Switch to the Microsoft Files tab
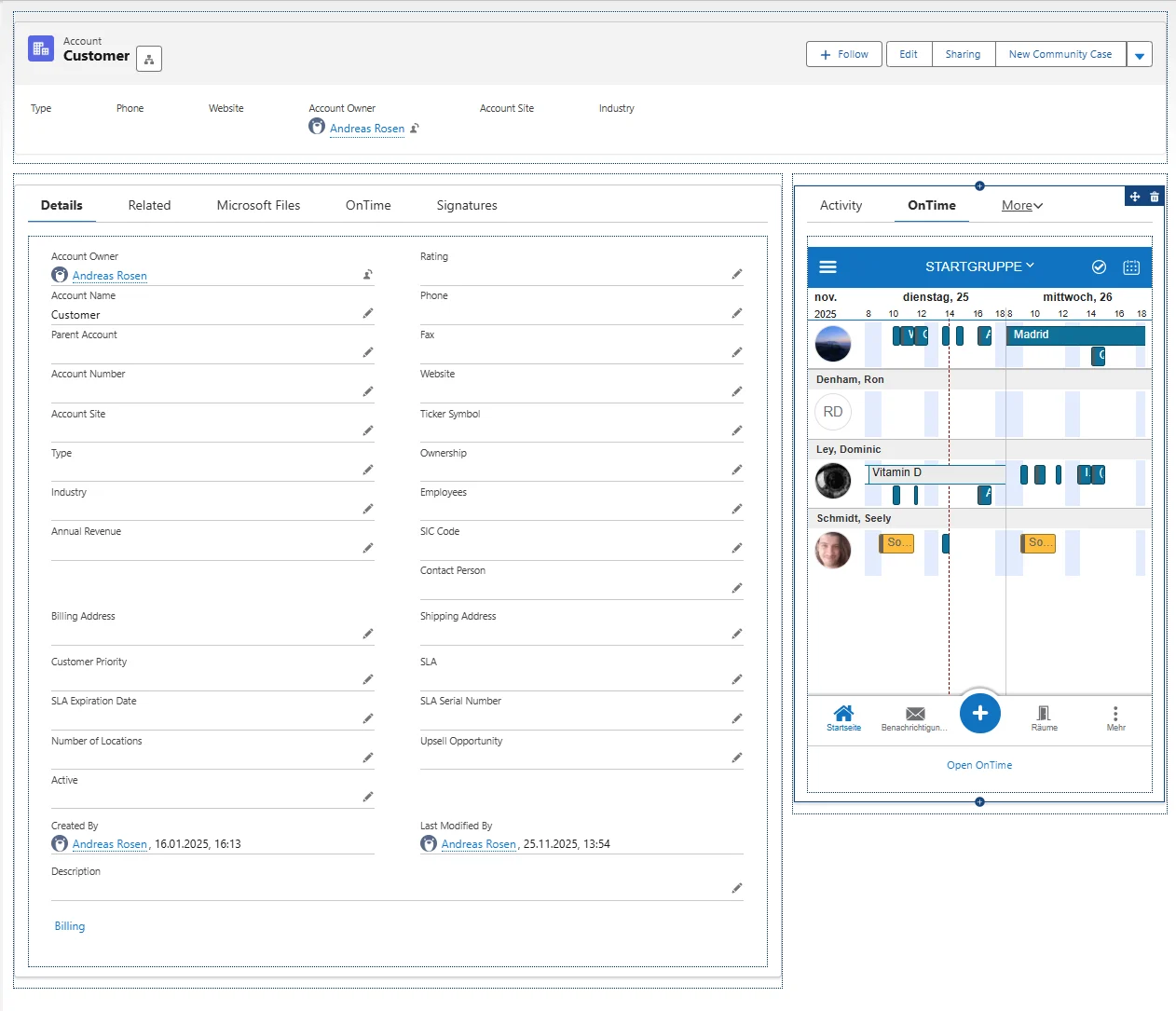 click(258, 206)
